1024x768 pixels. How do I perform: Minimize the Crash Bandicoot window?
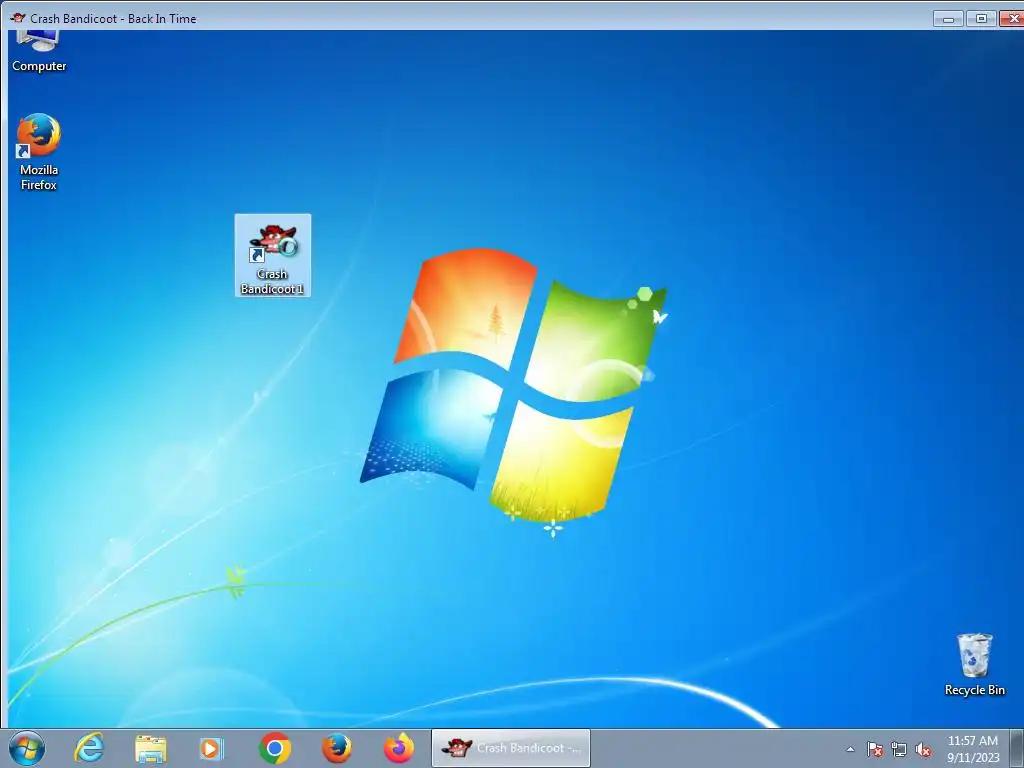[x=948, y=18]
